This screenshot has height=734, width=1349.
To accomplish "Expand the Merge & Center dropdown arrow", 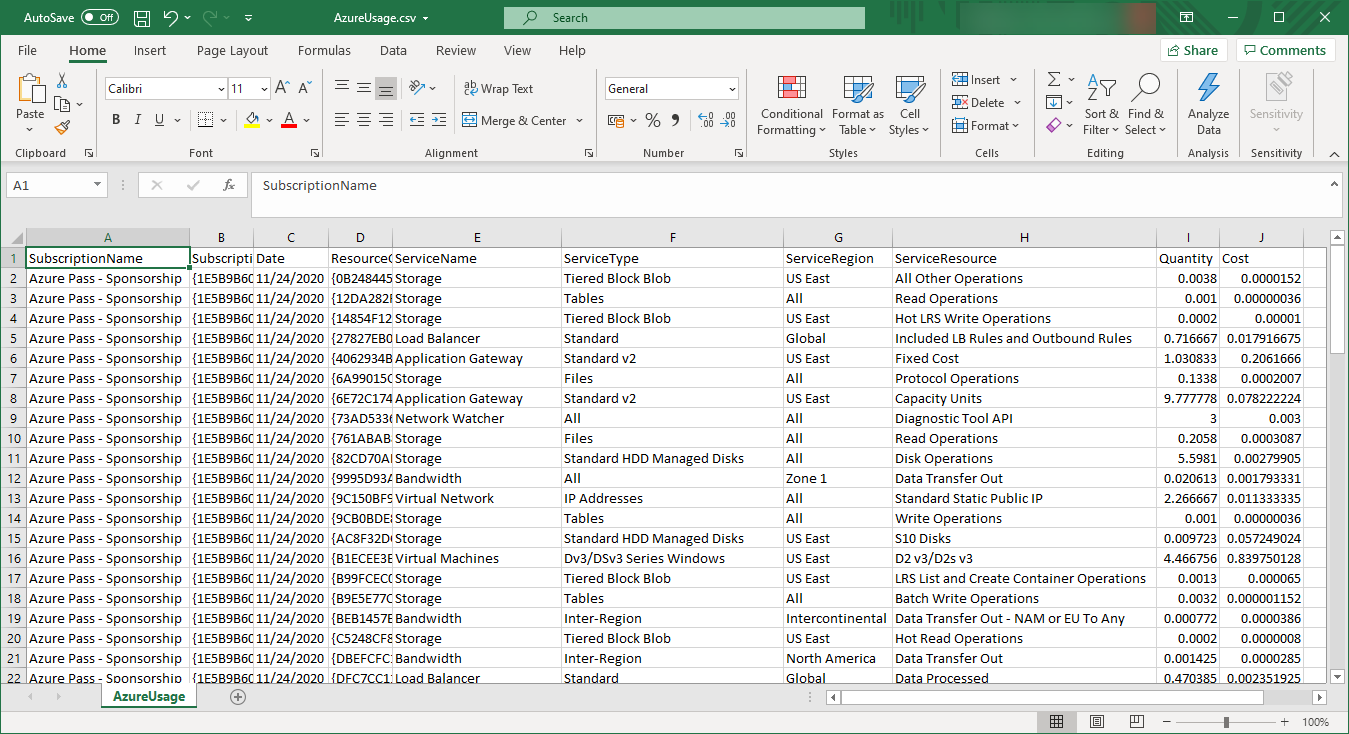I will click(x=578, y=120).
